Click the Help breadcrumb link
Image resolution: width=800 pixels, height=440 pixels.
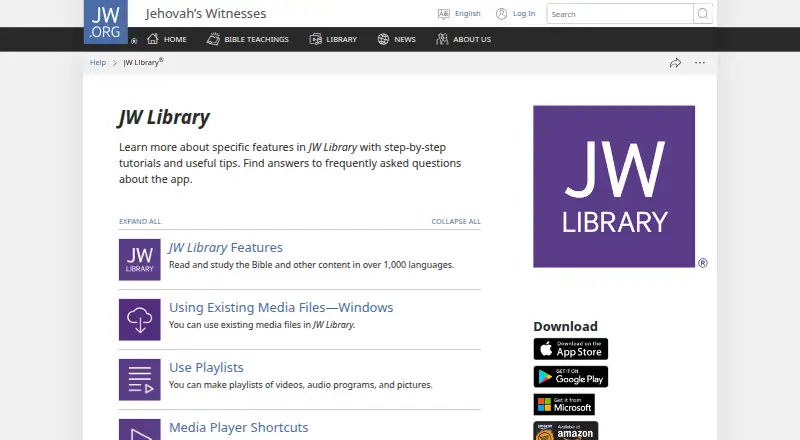point(98,63)
